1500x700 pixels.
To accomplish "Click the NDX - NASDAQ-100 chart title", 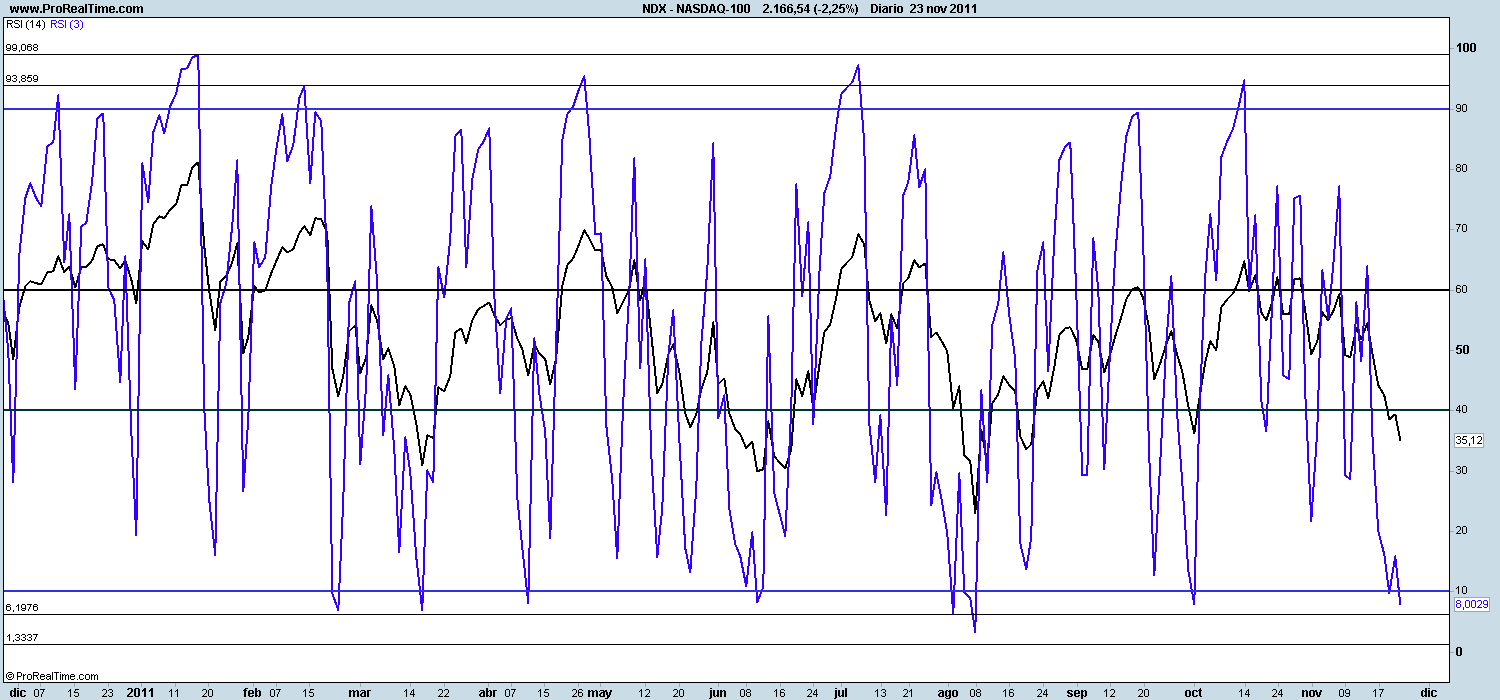I will tap(696, 8).
